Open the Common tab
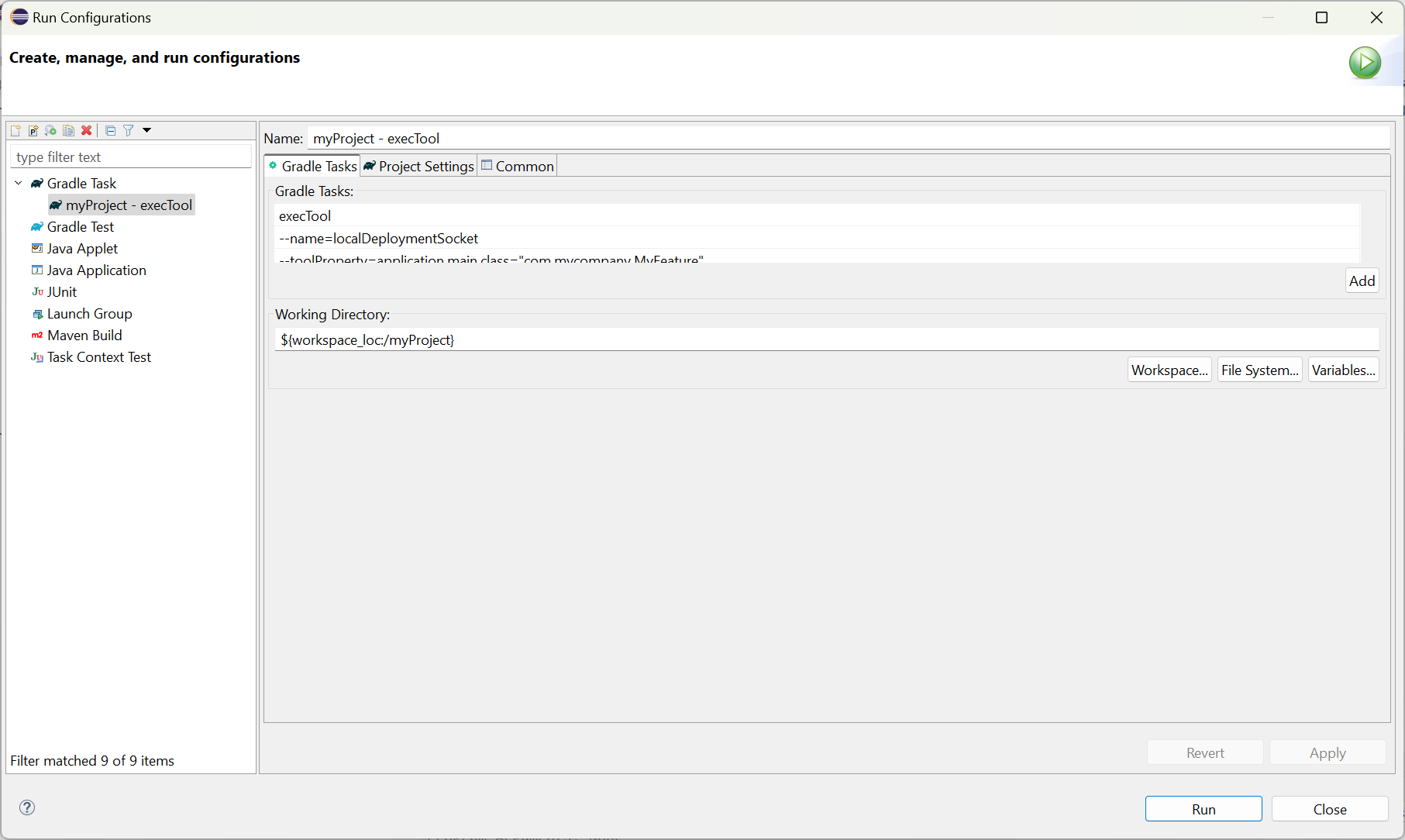This screenshot has height=840, width=1405. tap(518, 167)
